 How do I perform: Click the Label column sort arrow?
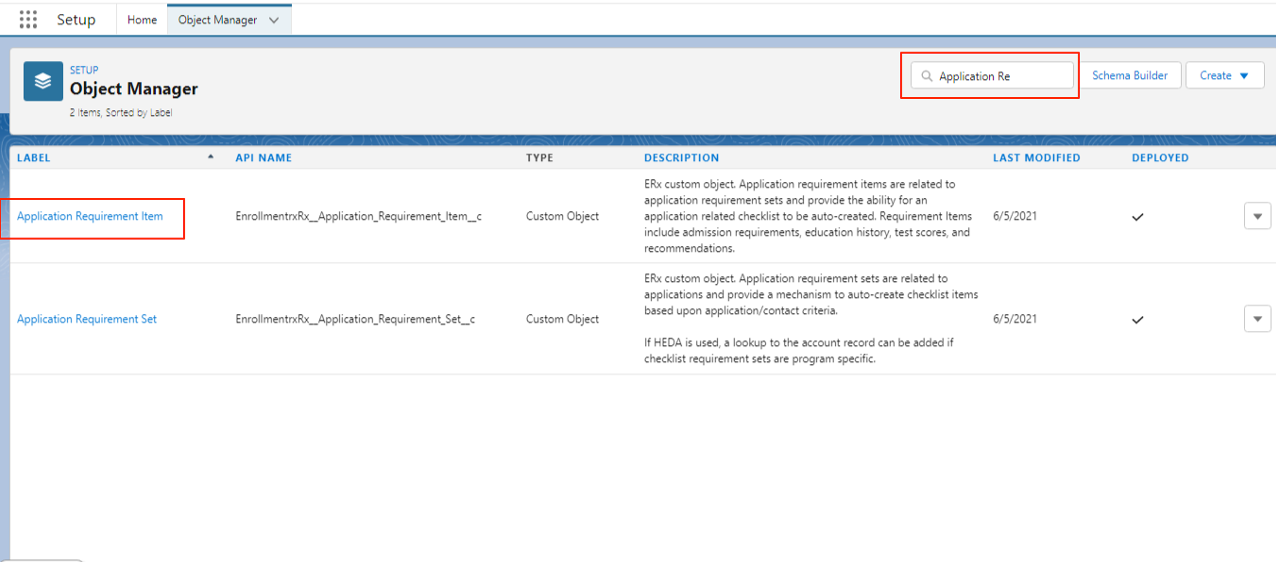pyautogui.click(x=210, y=157)
